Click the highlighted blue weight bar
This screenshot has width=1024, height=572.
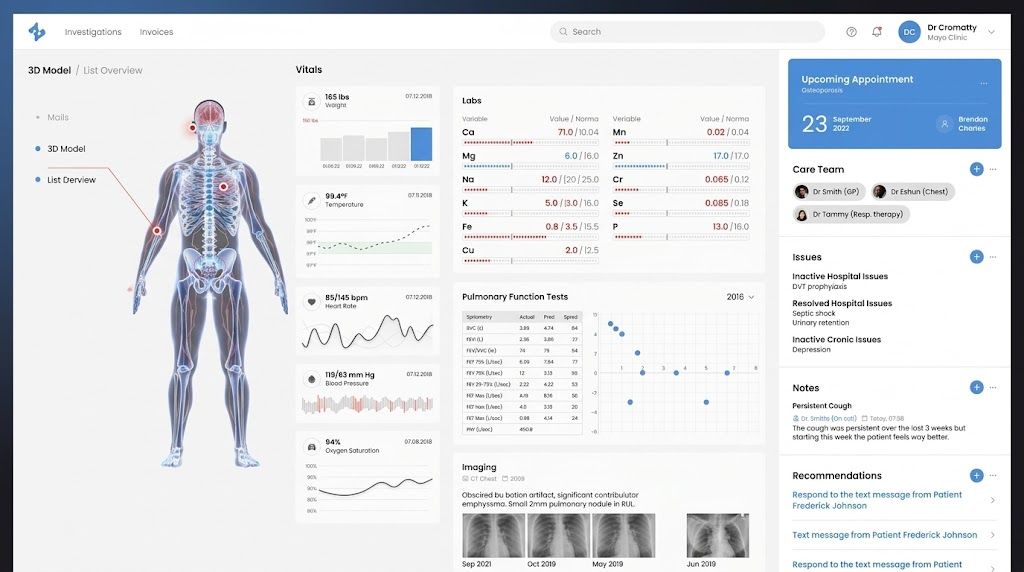(421, 144)
